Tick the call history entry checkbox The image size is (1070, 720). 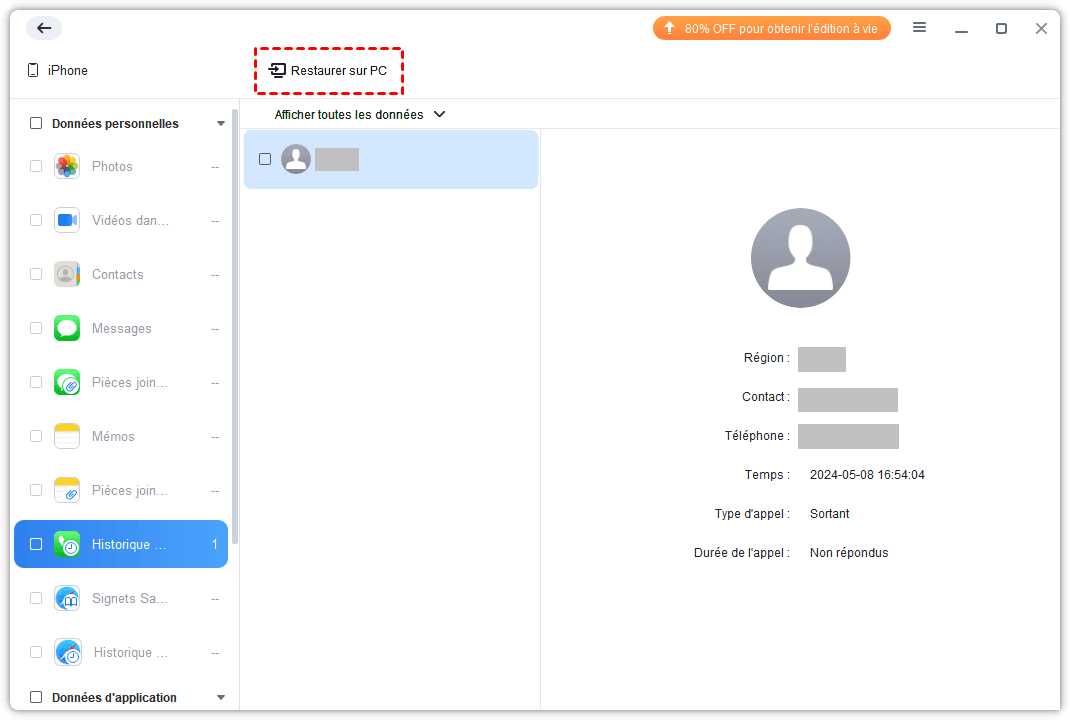265,159
